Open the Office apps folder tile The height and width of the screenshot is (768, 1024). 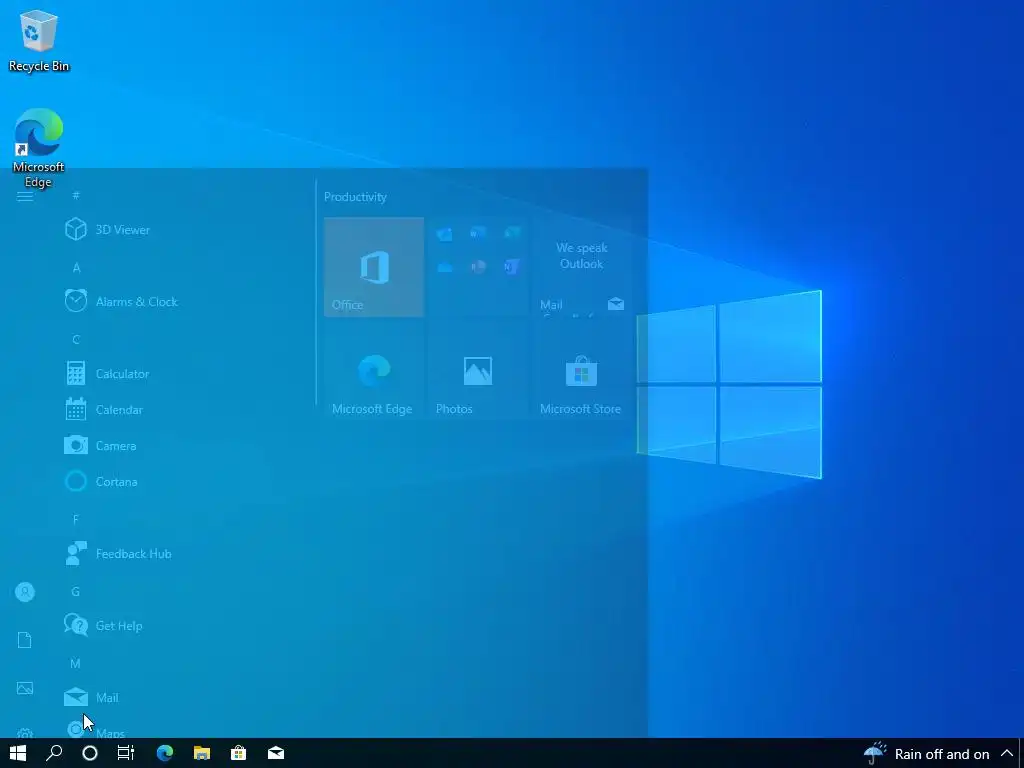[478, 267]
